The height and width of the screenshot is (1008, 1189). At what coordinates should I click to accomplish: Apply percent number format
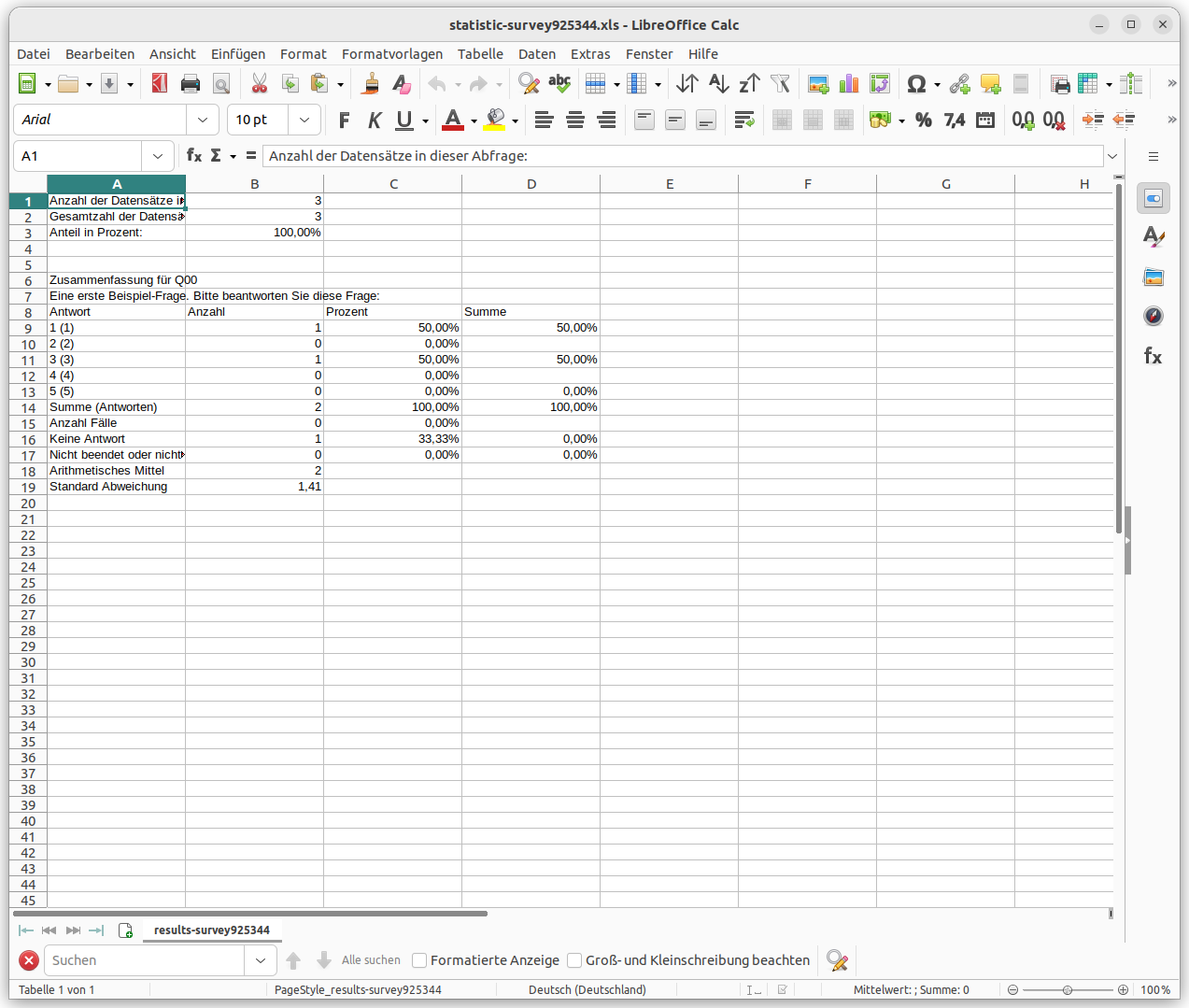click(924, 120)
